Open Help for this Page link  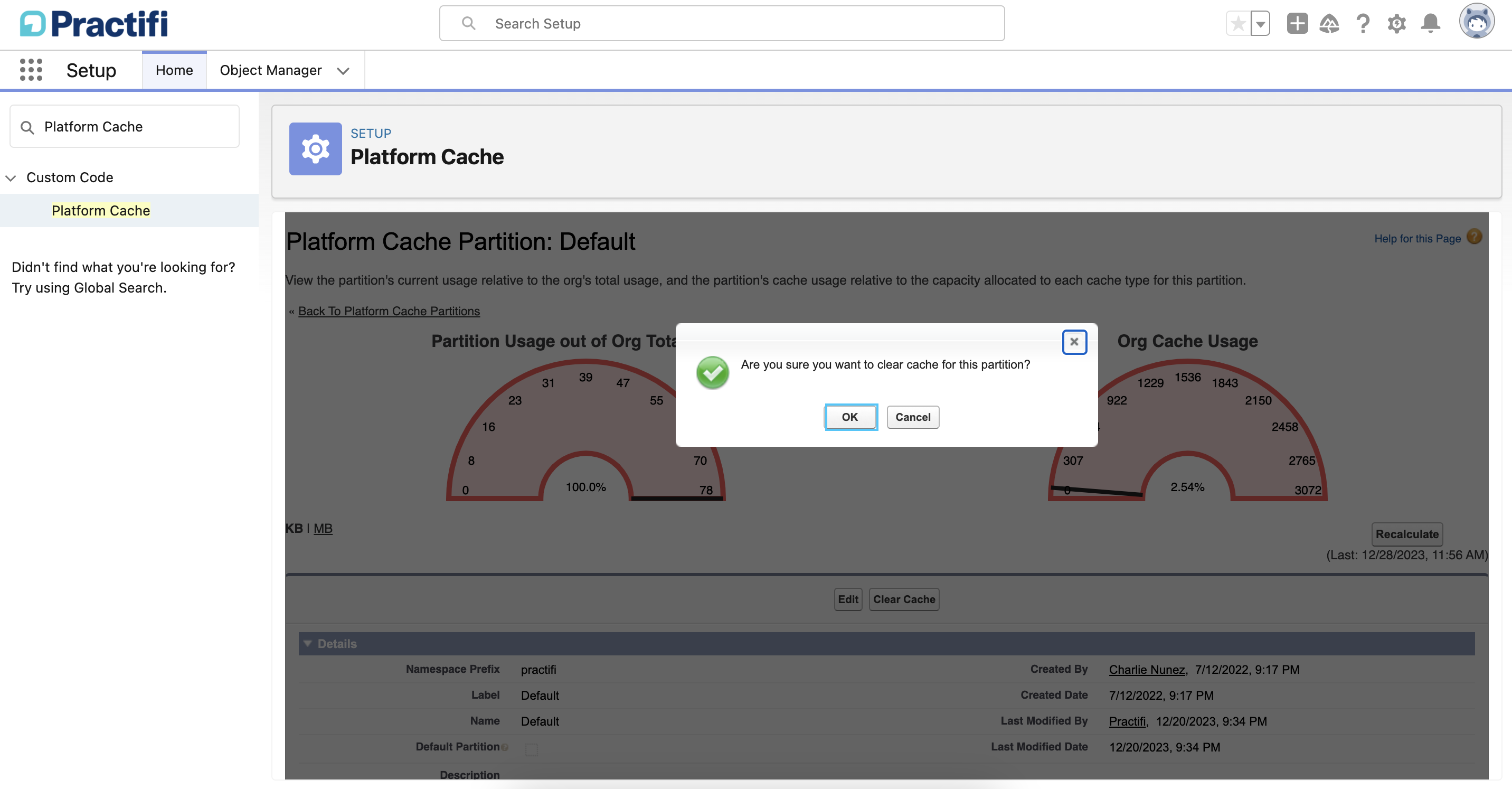click(x=1417, y=238)
